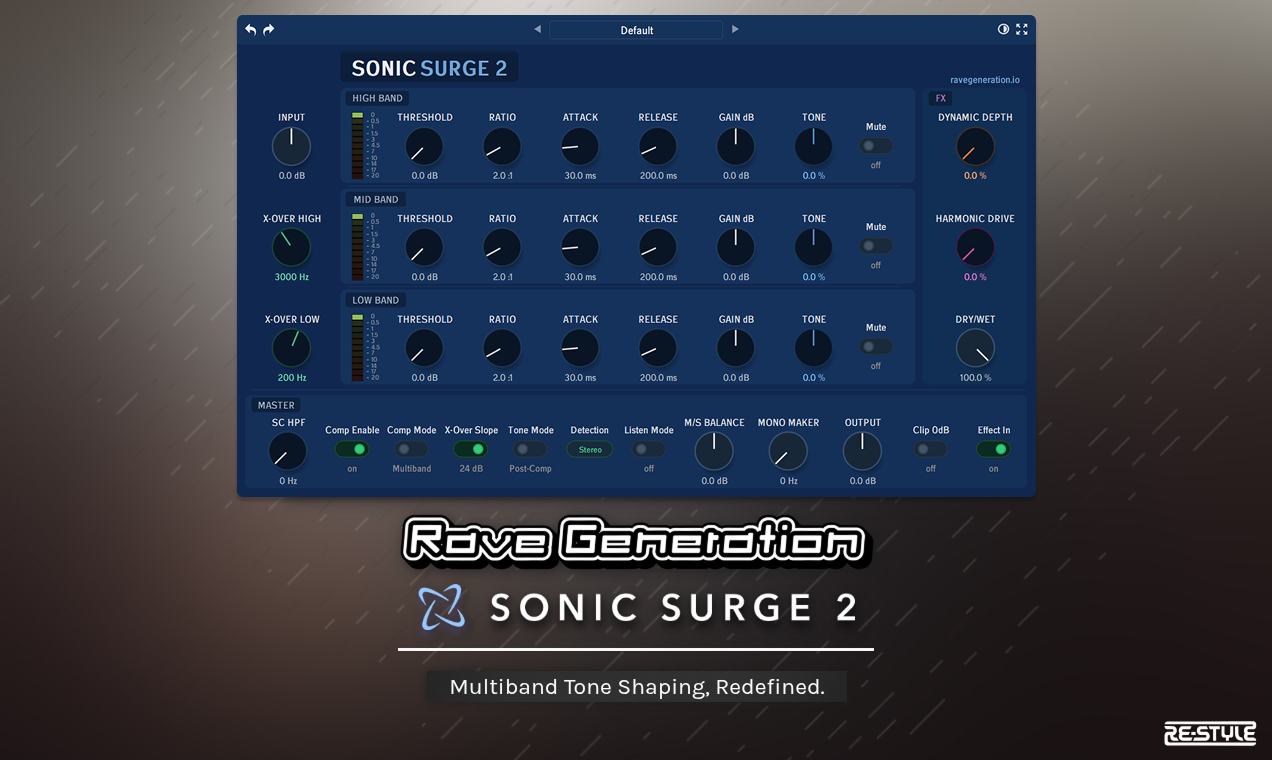Image resolution: width=1272 pixels, height=760 pixels.
Task: Open the Listen Mode selector
Action: 648,449
